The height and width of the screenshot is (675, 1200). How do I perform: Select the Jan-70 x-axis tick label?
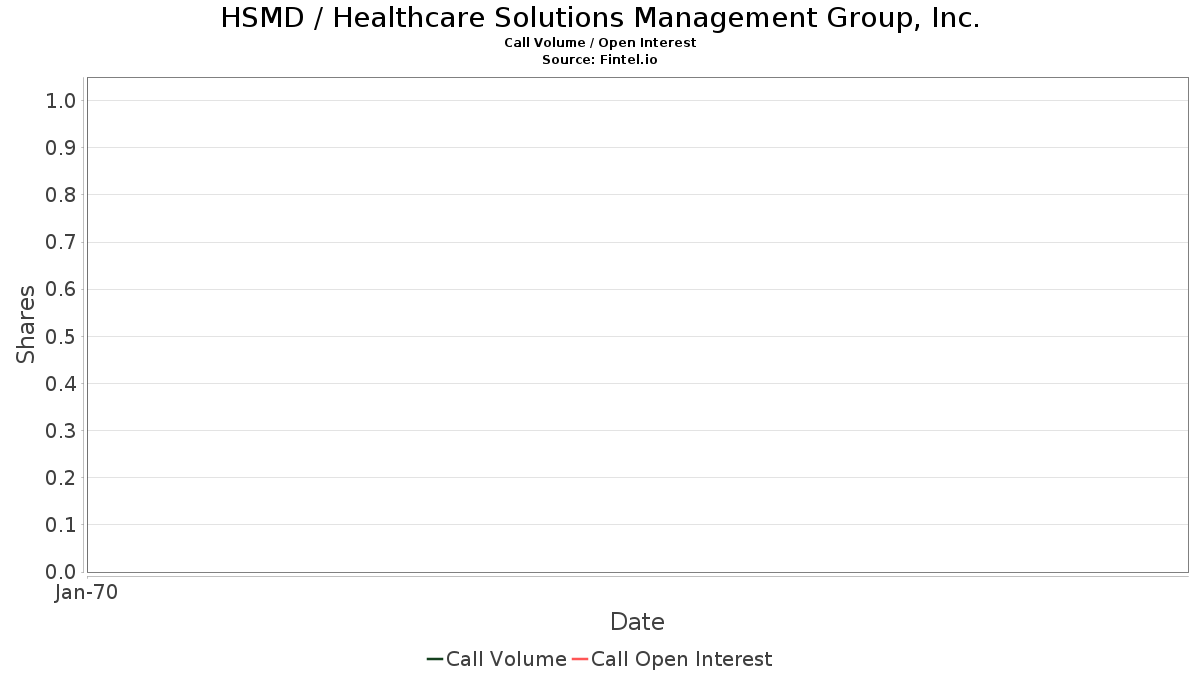87,593
